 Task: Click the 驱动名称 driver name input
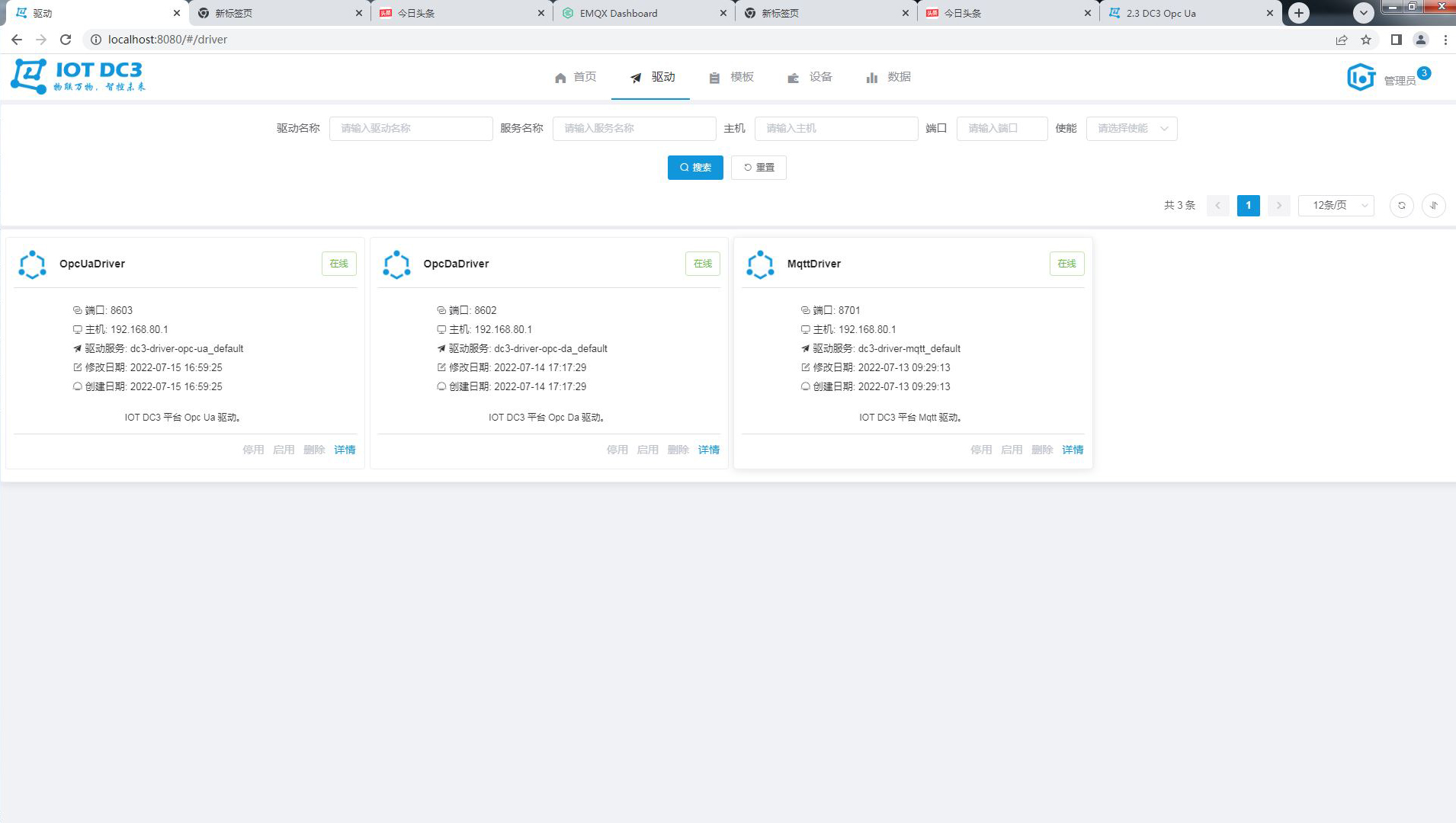coord(410,129)
